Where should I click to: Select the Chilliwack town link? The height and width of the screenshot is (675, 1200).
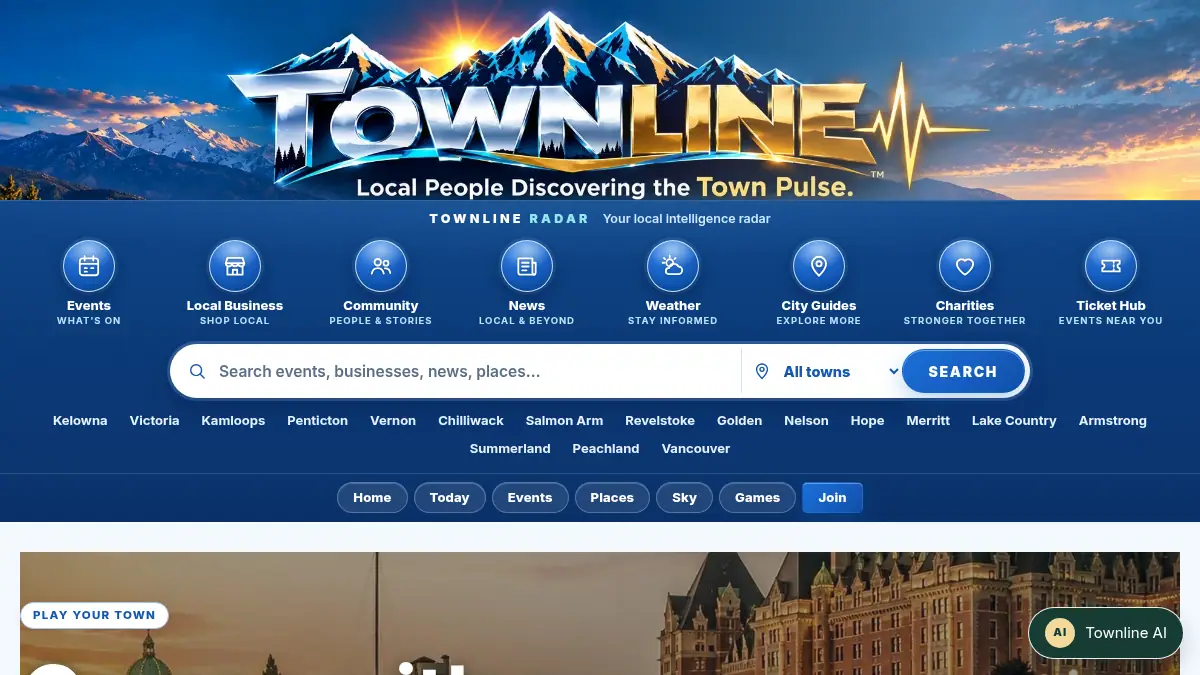point(471,420)
